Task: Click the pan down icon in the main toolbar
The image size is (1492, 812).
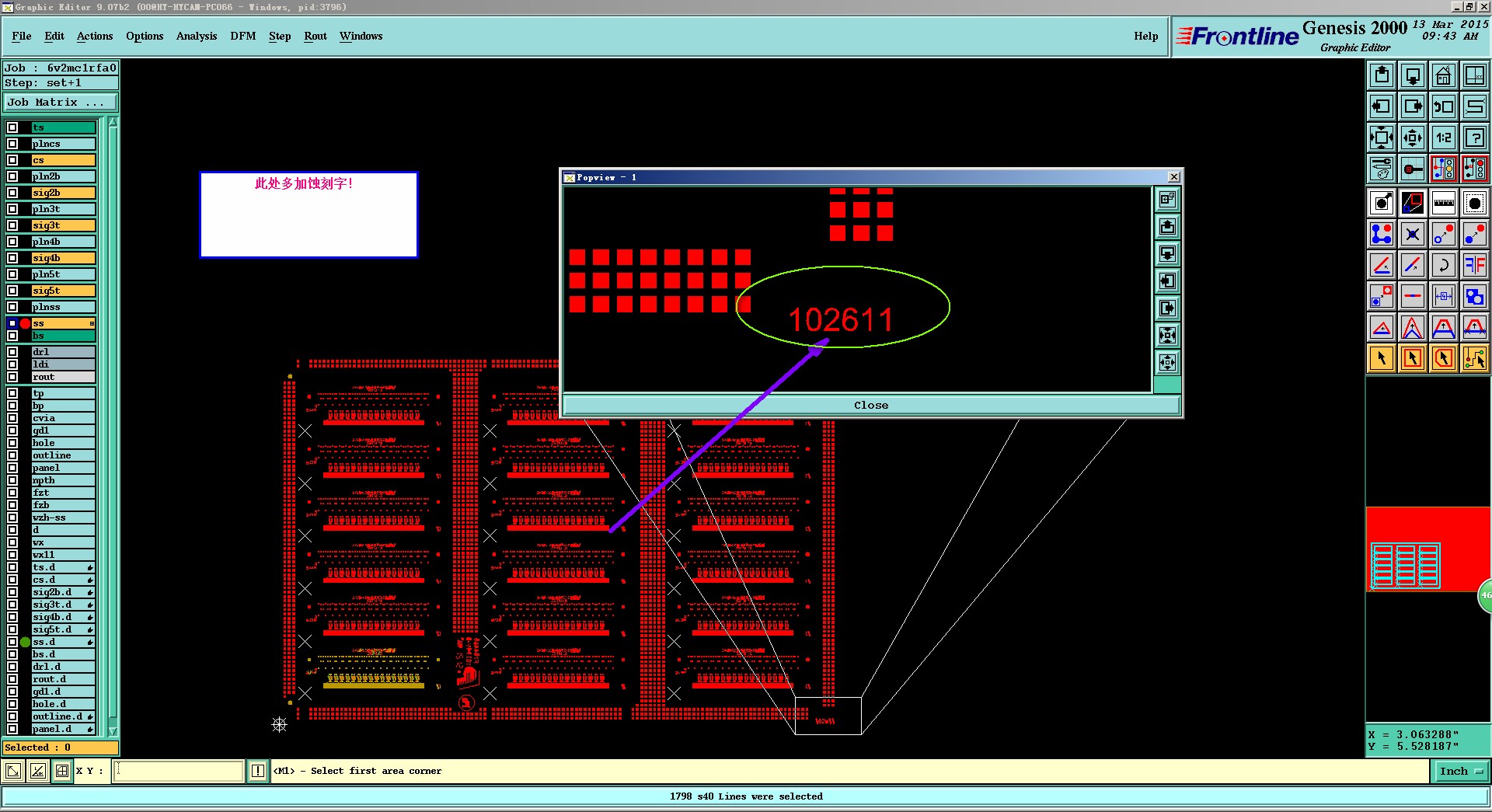Action: [1413, 75]
